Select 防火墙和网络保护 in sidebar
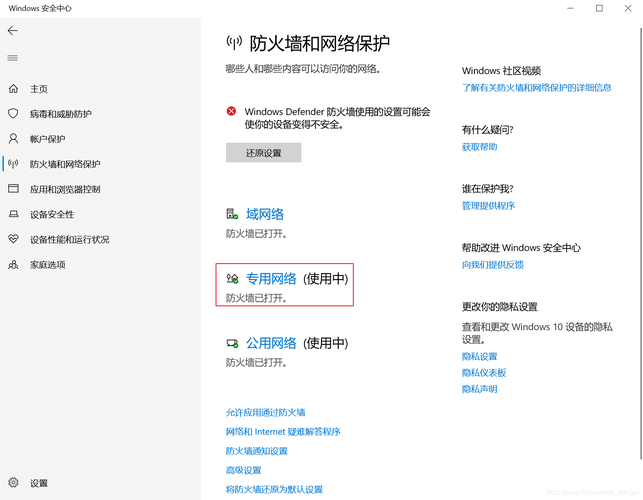This screenshot has height=500, width=643. (65, 164)
